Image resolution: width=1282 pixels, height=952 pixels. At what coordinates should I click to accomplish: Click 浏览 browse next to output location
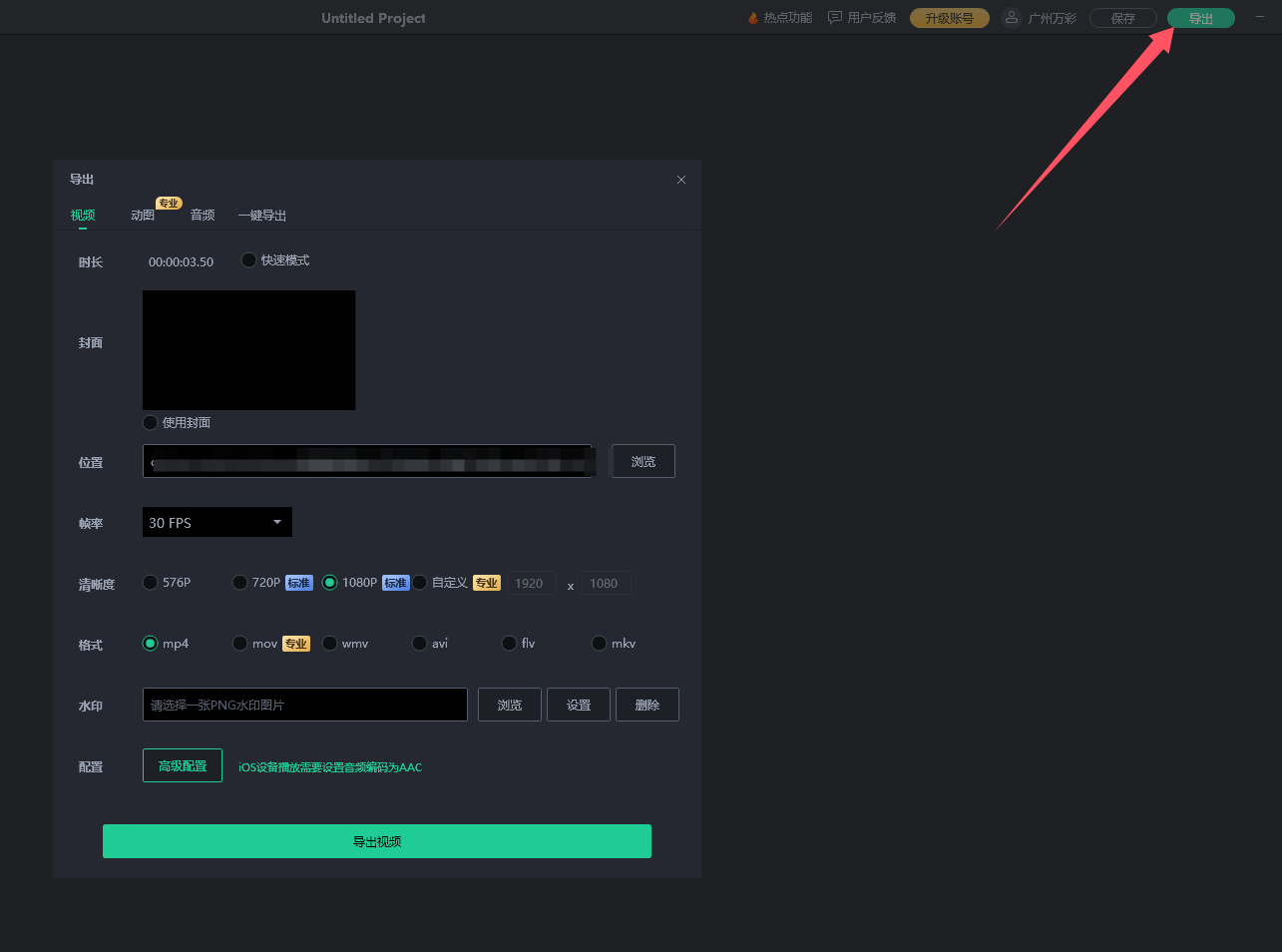643,461
